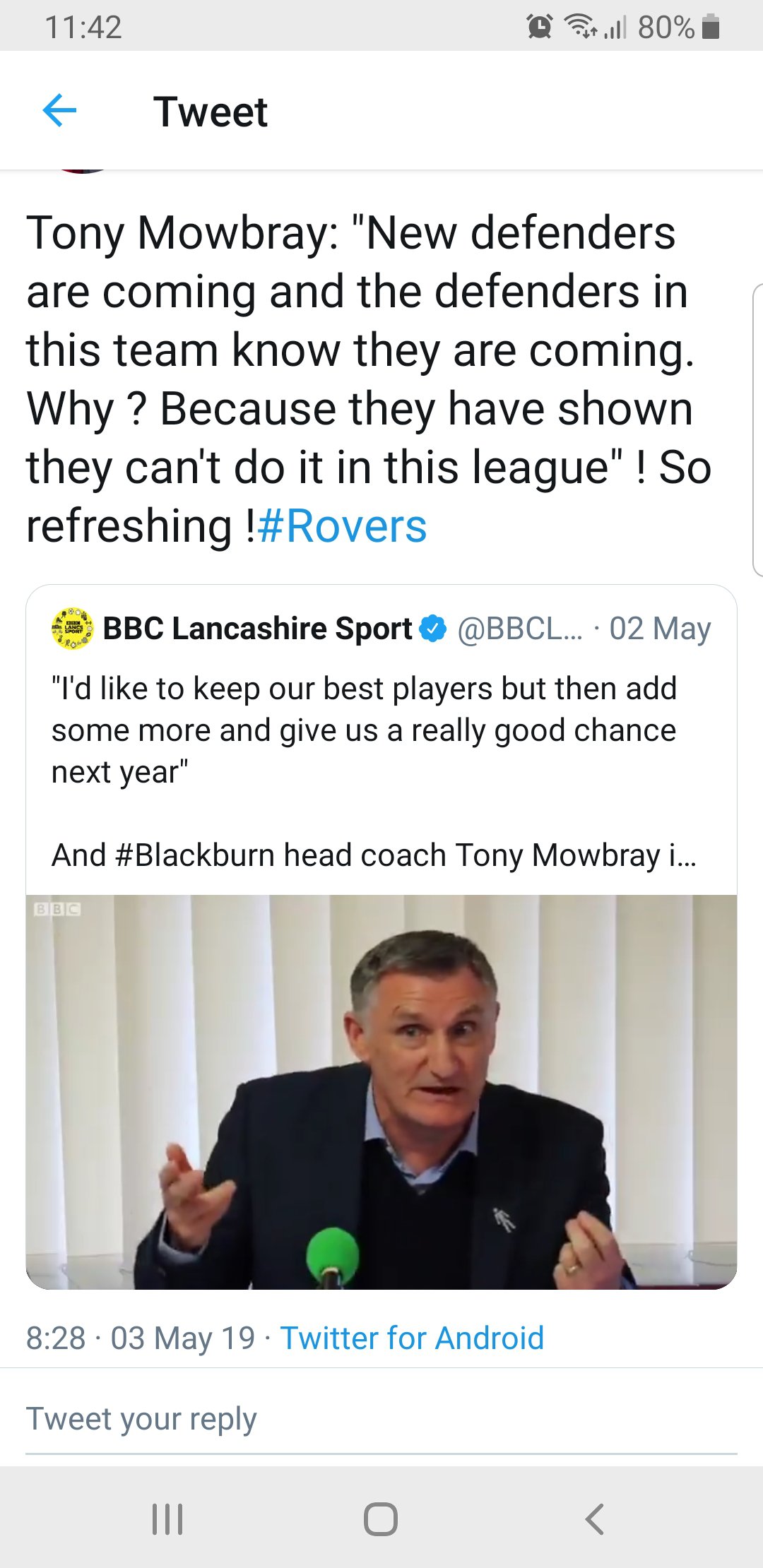Open quoted tweet text about best players
The width and height of the screenshot is (763, 1568).
[x=364, y=730]
